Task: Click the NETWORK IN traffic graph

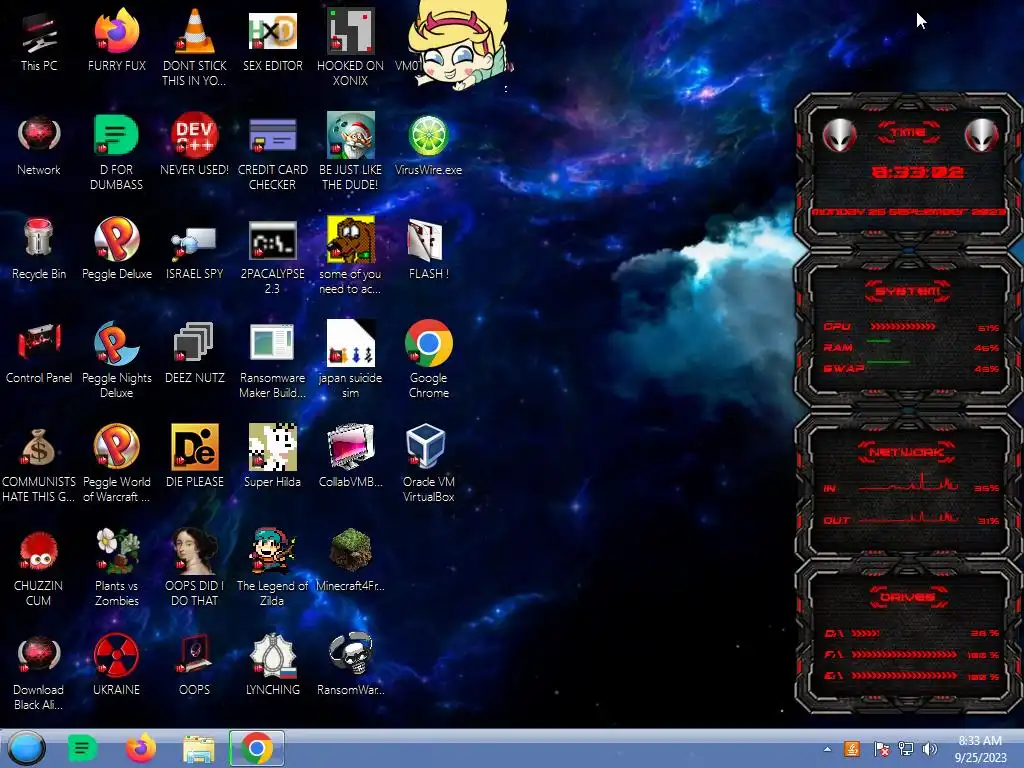Action: point(908,483)
